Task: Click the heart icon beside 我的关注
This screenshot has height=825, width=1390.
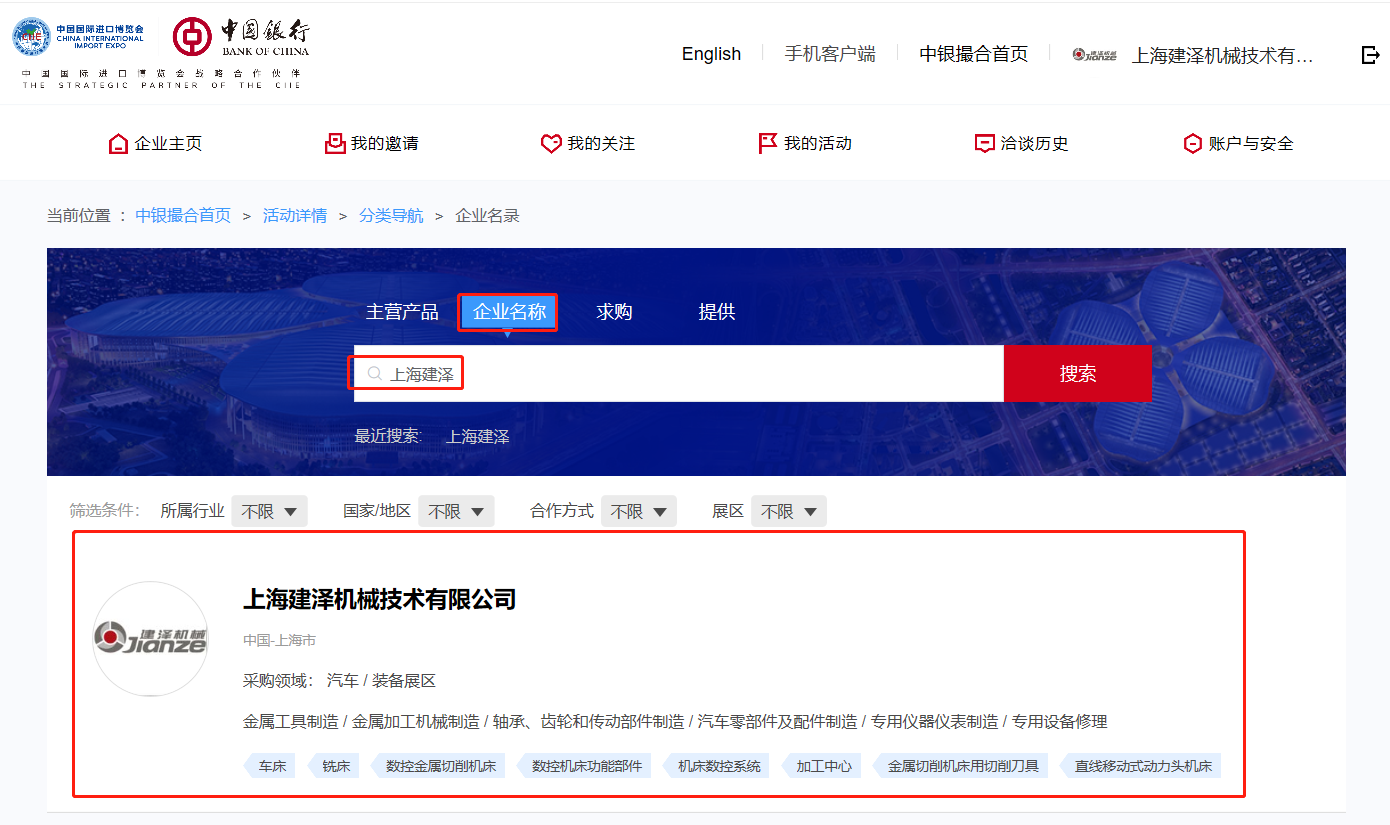Action: (551, 144)
